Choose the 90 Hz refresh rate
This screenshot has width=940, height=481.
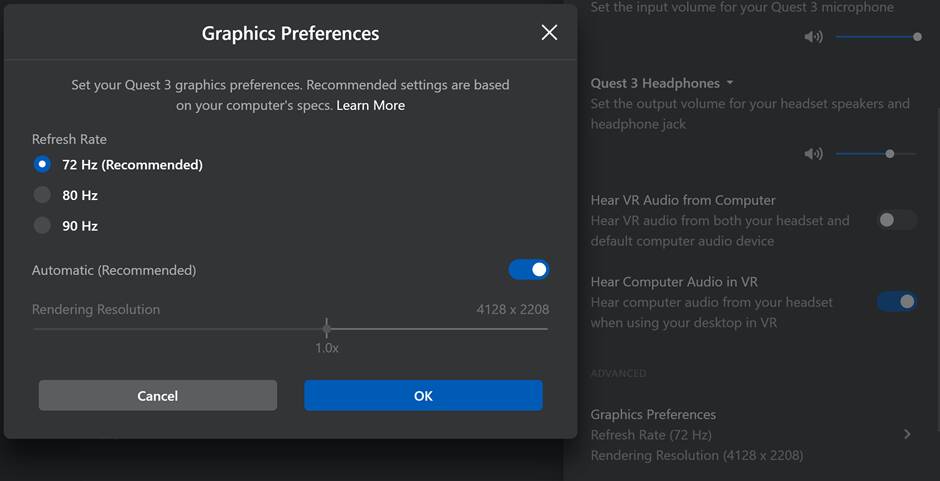pos(42,226)
